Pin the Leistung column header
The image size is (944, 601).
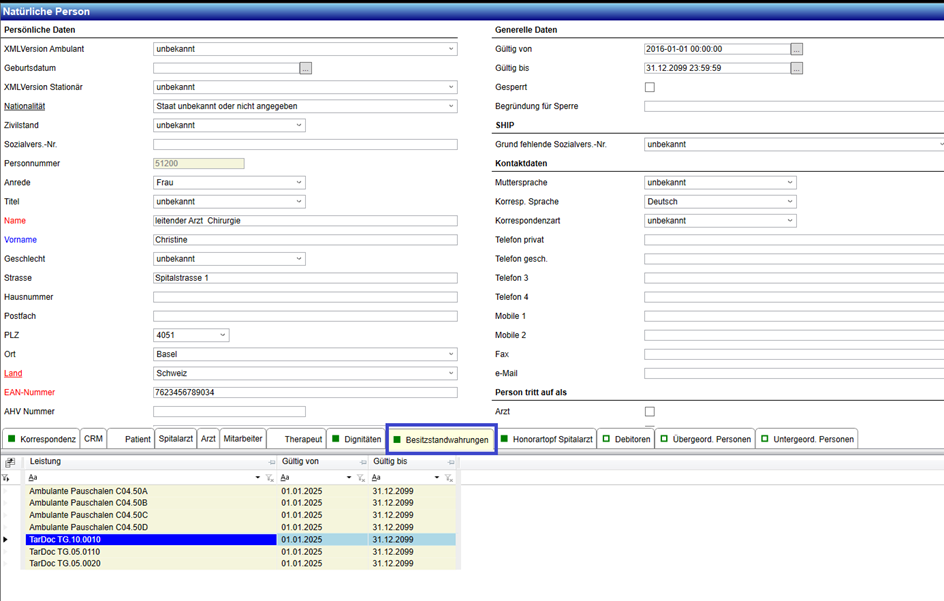pos(271,462)
